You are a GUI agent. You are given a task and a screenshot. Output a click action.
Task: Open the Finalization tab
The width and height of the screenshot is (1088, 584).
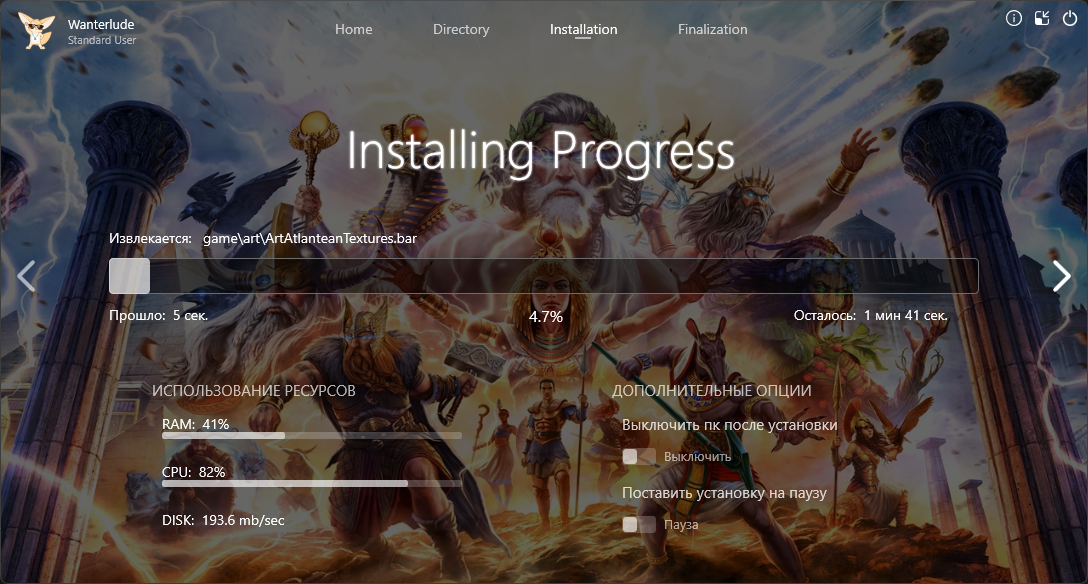coord(712,29)
